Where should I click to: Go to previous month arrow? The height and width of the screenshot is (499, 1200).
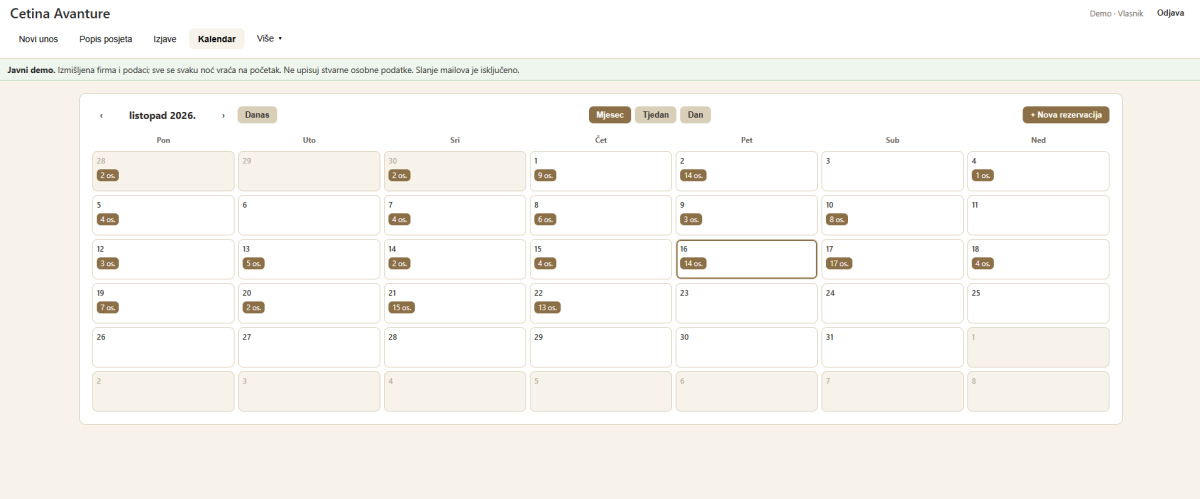click(101, 115)
